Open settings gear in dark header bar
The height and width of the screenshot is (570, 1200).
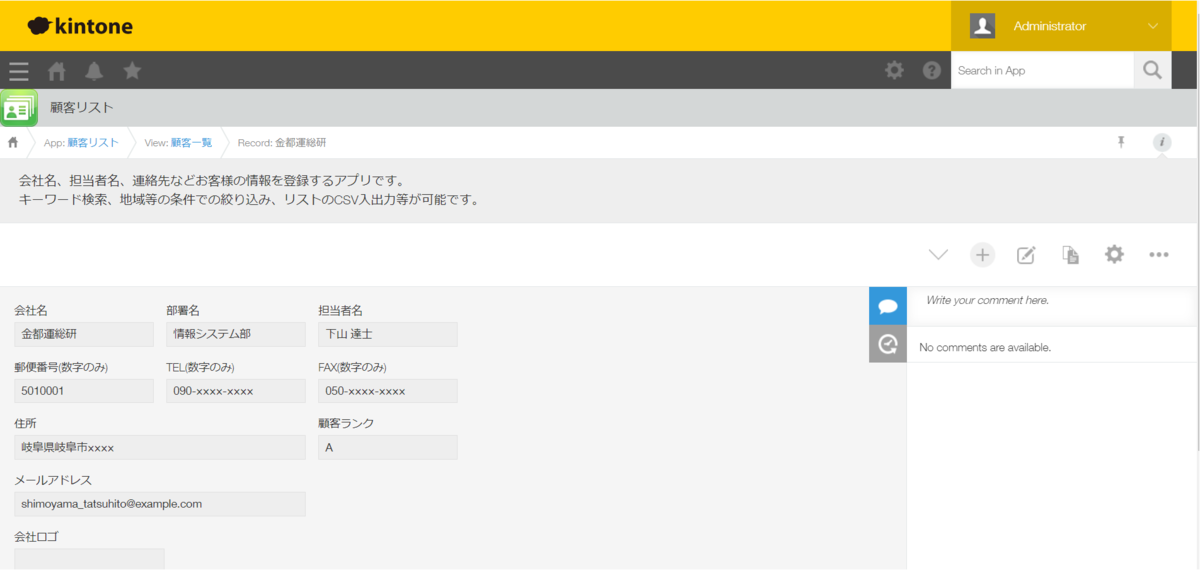coord(894,70)
